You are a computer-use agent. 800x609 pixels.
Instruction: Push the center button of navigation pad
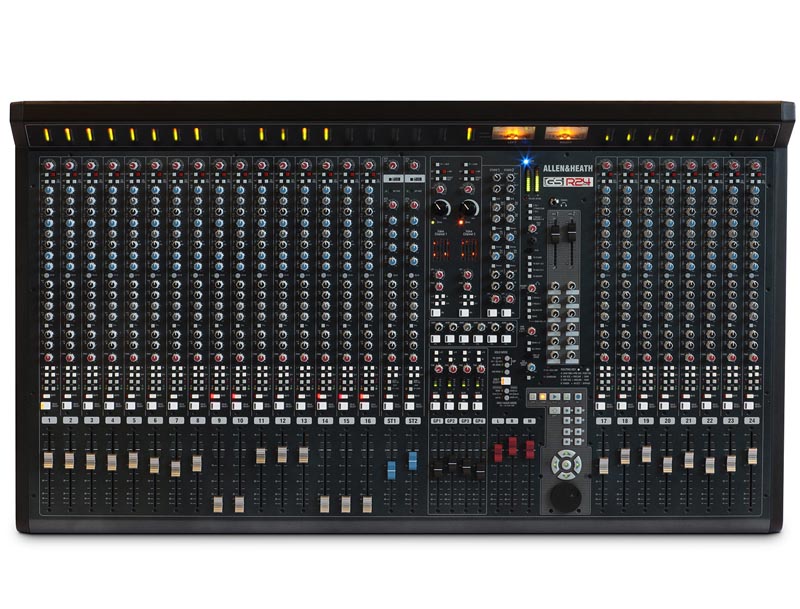566,465
